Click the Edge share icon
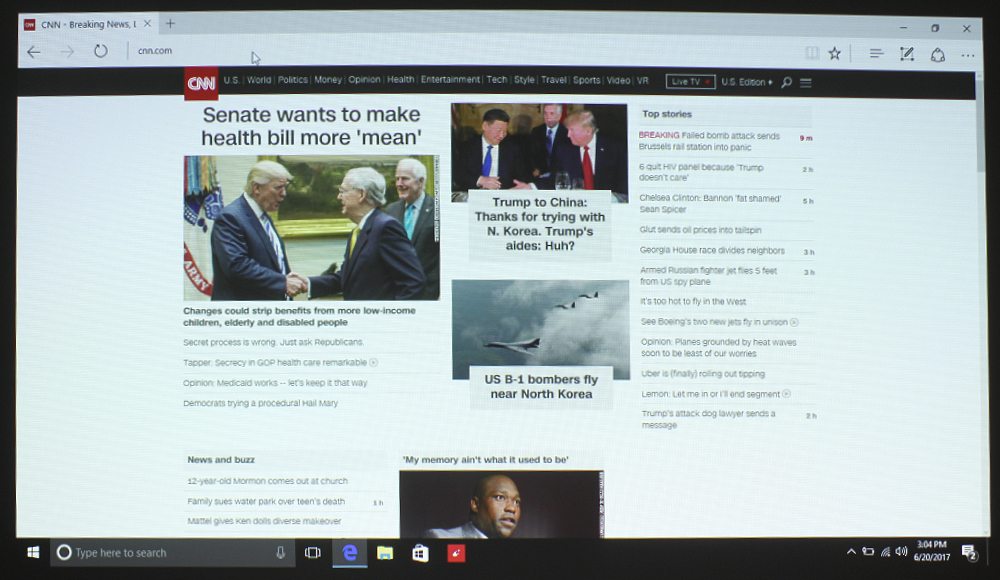1000x580 pixels. pyautogui.click(x=938, y=55)
